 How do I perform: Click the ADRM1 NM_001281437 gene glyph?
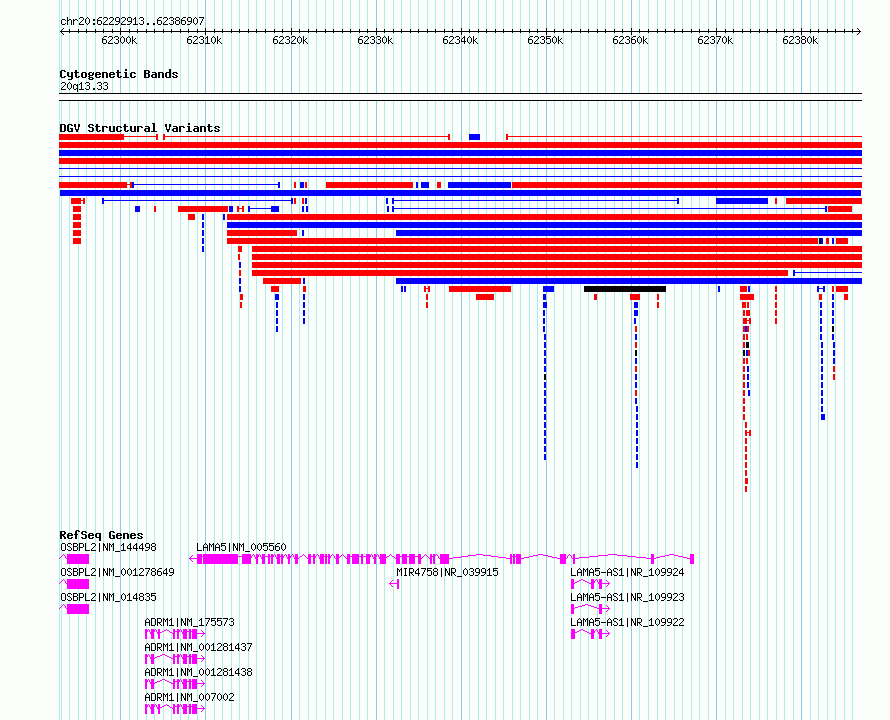coord(175,659)
